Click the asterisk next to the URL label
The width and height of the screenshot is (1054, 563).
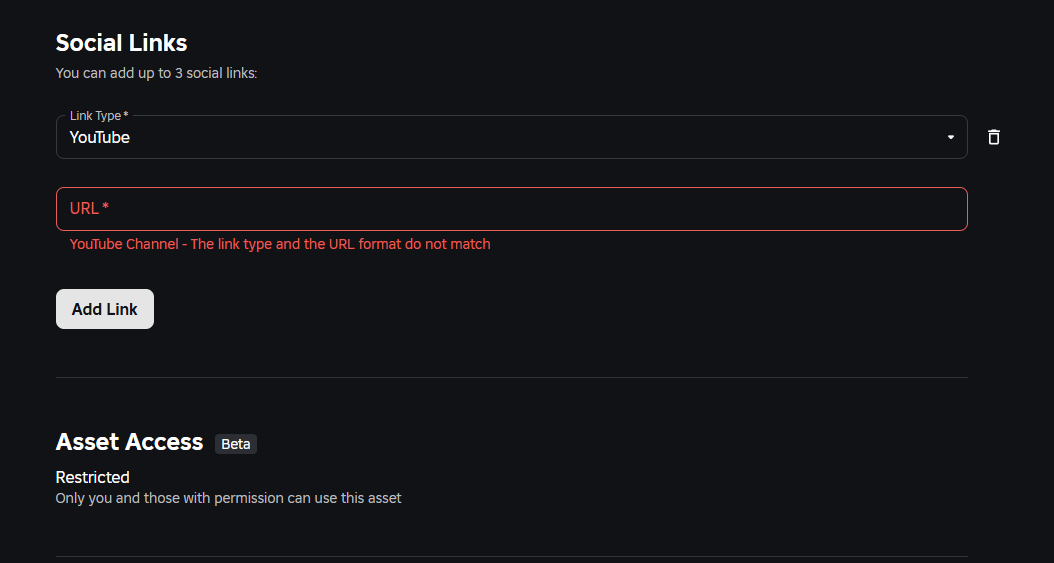[106, 207]
